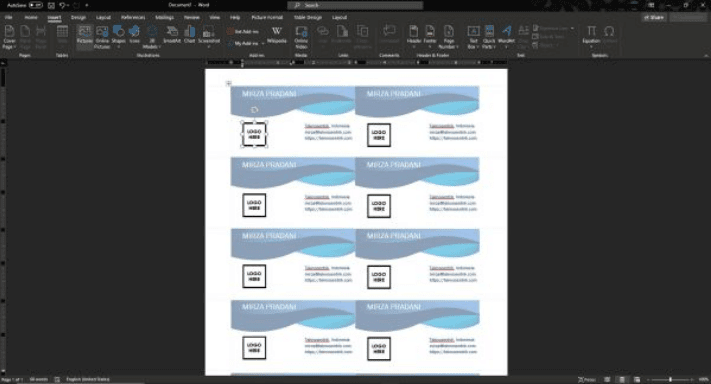Open the Wikipedia add-in
Image resolution: width=711 pixels, height=384 pixels.
277,34
